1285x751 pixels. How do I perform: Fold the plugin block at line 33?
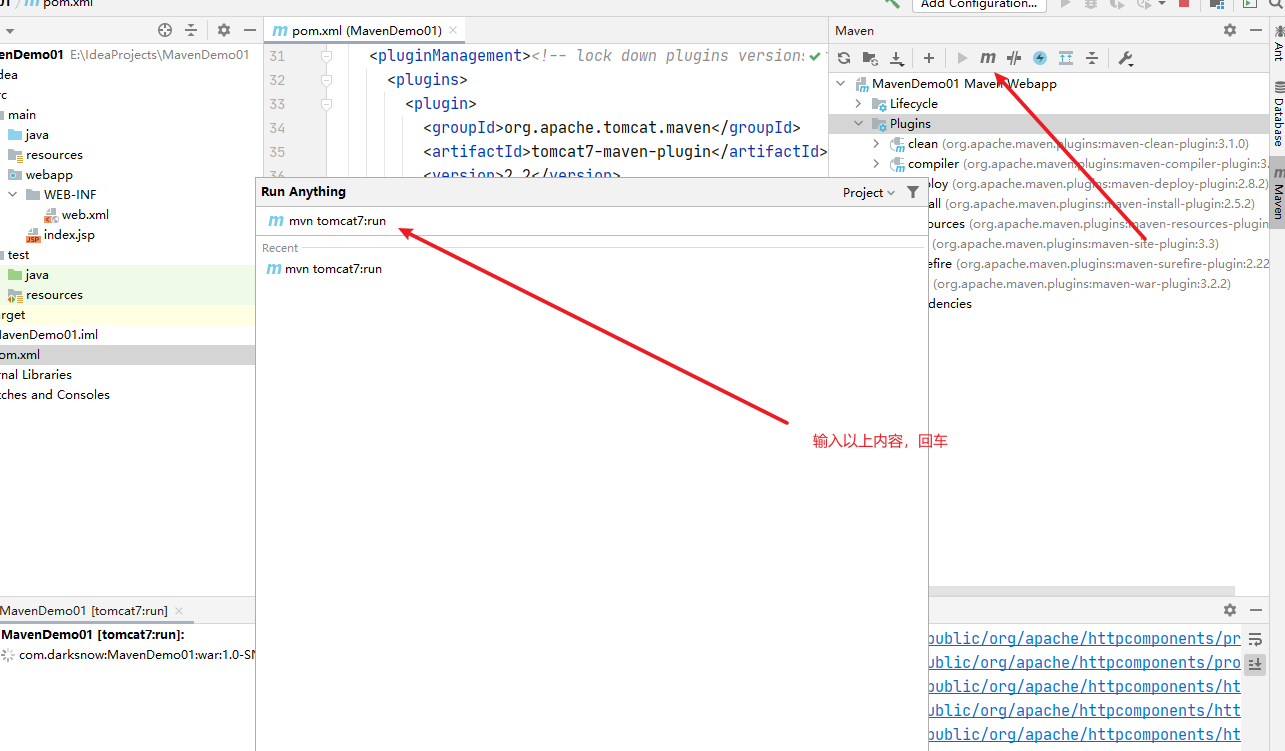326,104
